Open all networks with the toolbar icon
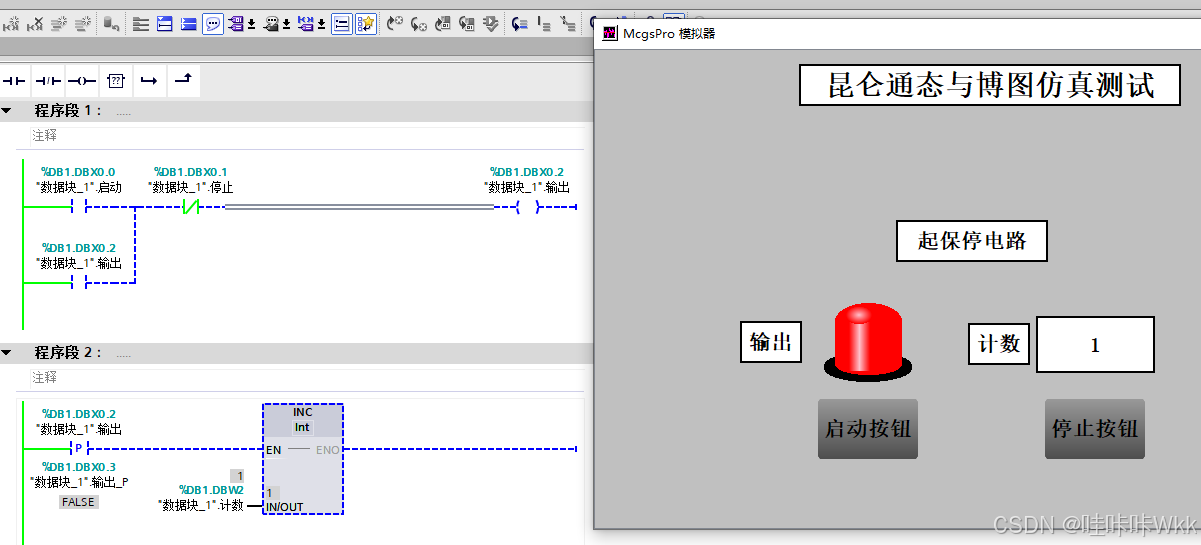The height and width of the screenshot is (545, 1201). (x=165, y=23)
